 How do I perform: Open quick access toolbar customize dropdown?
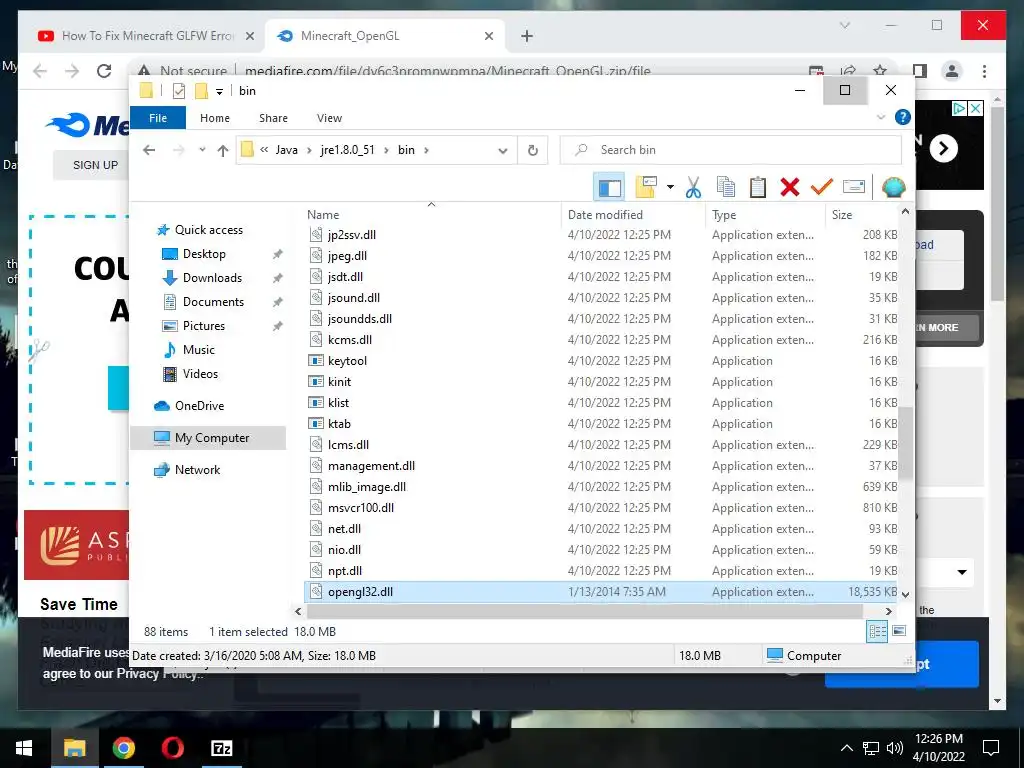click(x=219, y=91)
